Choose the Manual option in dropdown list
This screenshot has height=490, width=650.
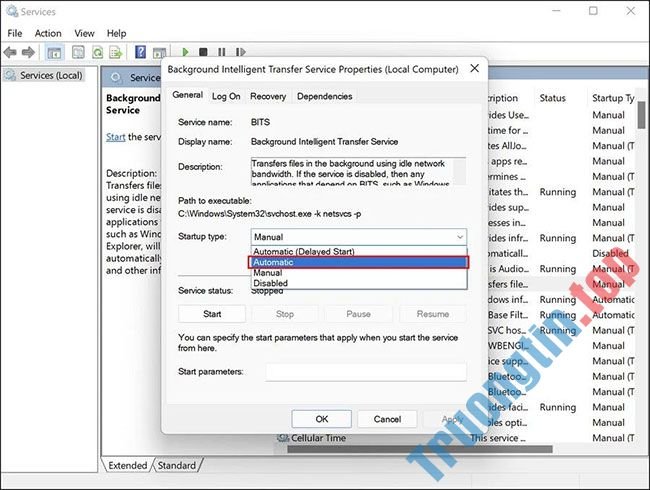pyautogui.click(x=359, y=273)
